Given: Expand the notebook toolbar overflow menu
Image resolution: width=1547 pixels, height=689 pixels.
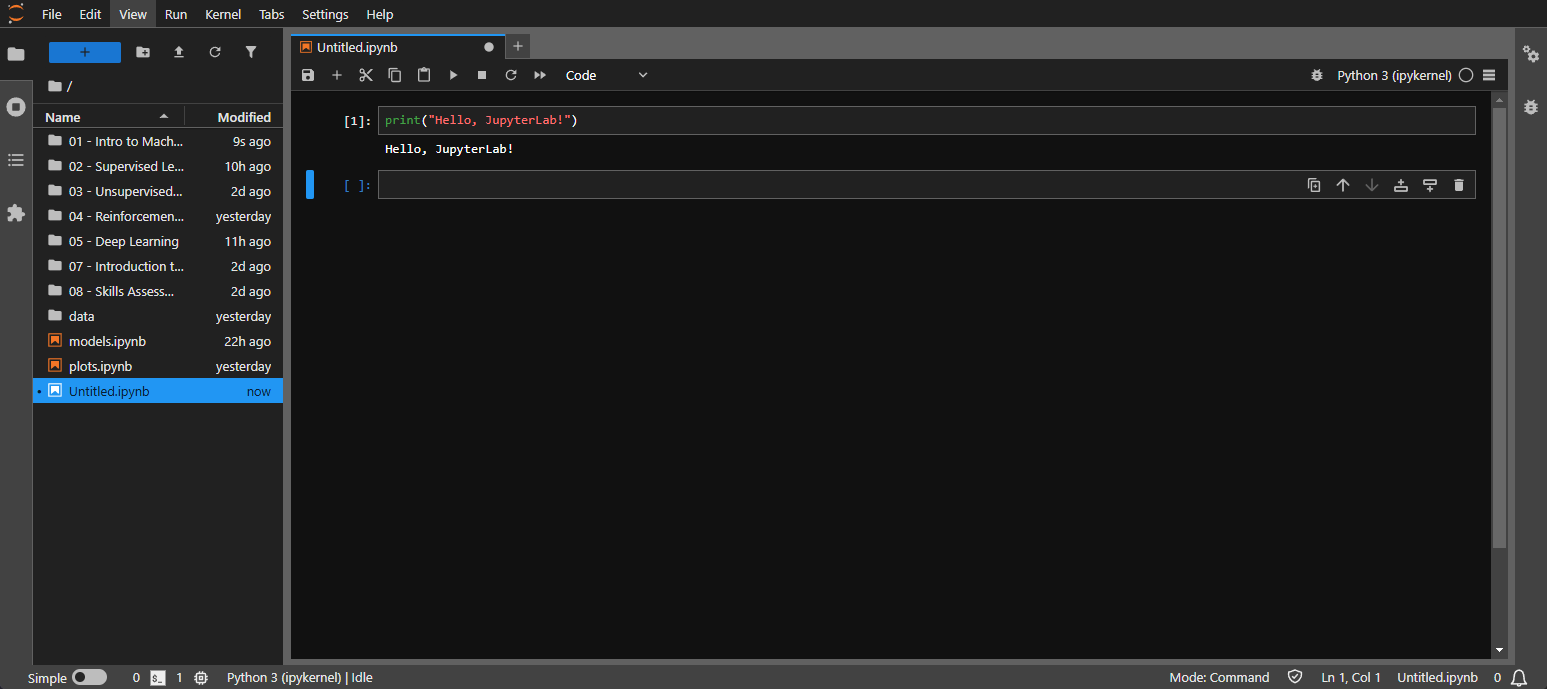Looking at the screenshot, I should coord(1489,75).
